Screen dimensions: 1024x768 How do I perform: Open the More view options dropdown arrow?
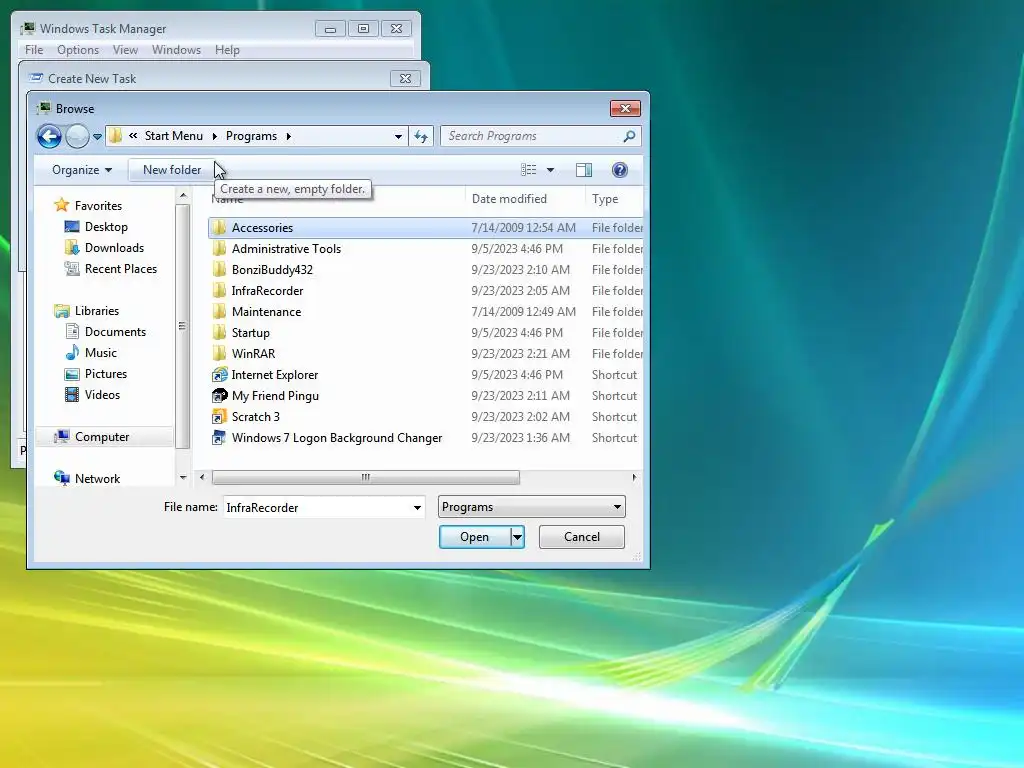click(551, 170)
